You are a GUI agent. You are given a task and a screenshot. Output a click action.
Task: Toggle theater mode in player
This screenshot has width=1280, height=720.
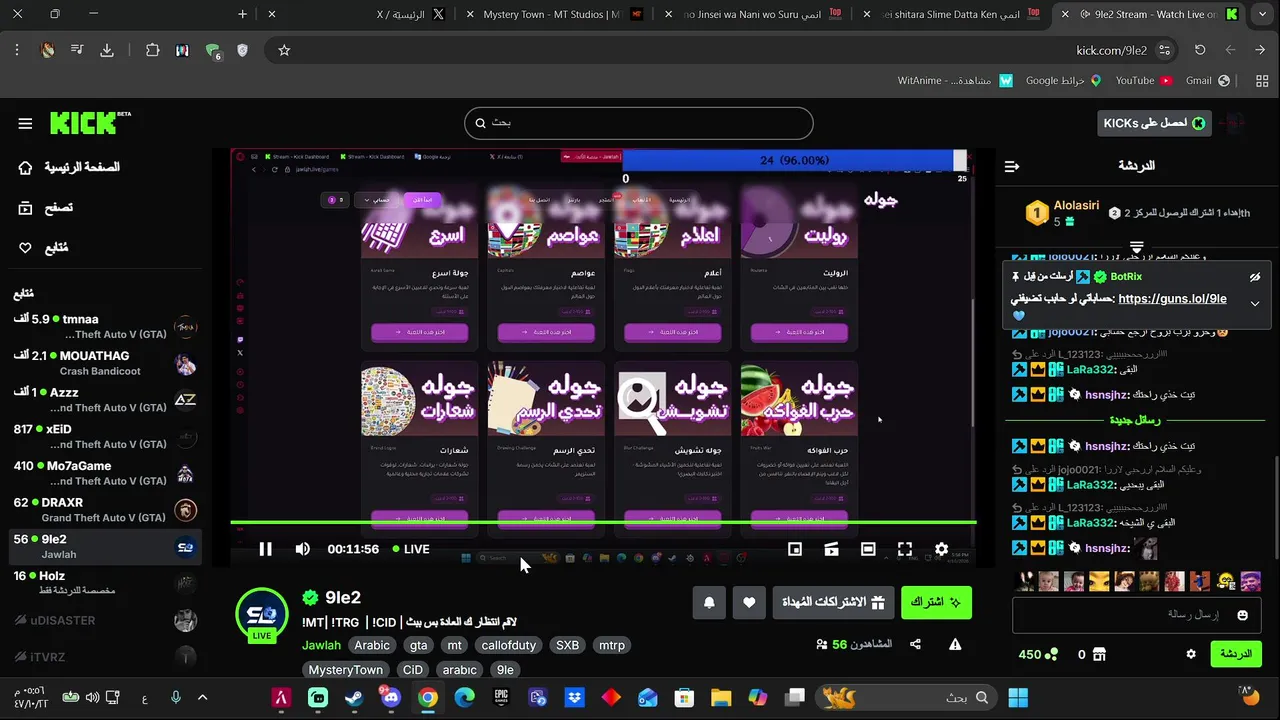point(868,549)
